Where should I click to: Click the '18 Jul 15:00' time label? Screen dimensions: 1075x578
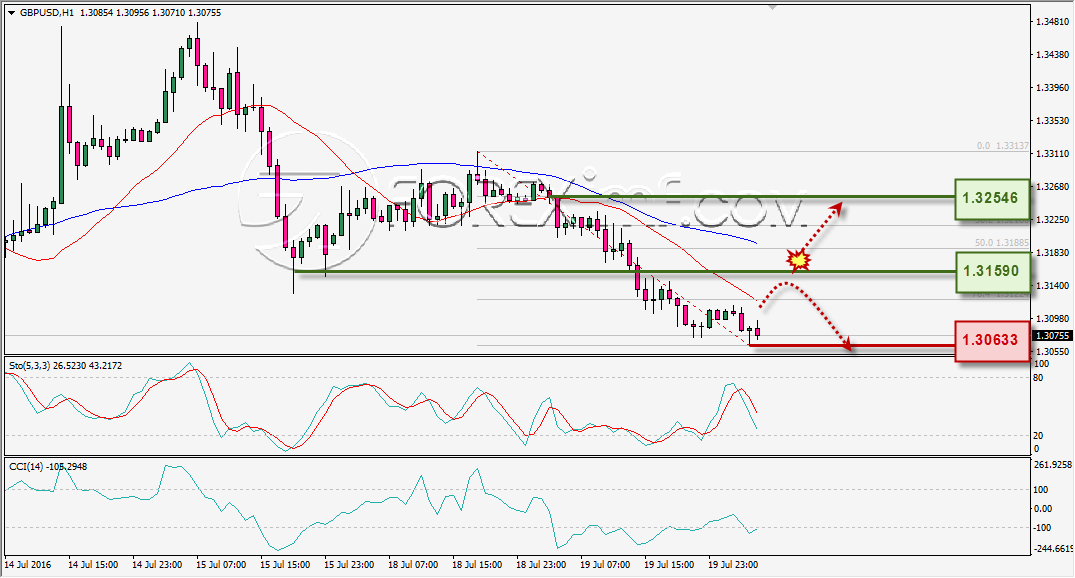[477, 565]
